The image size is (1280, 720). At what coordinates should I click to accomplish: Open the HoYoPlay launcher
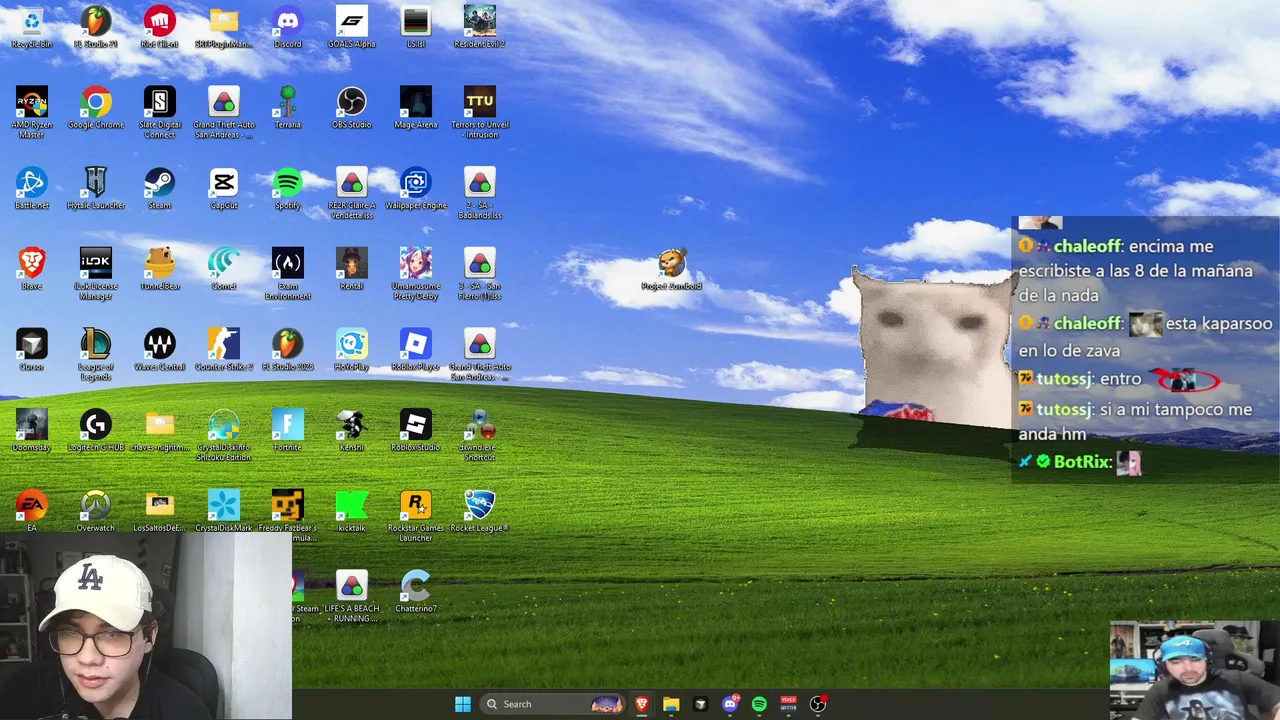click(352, 350)
